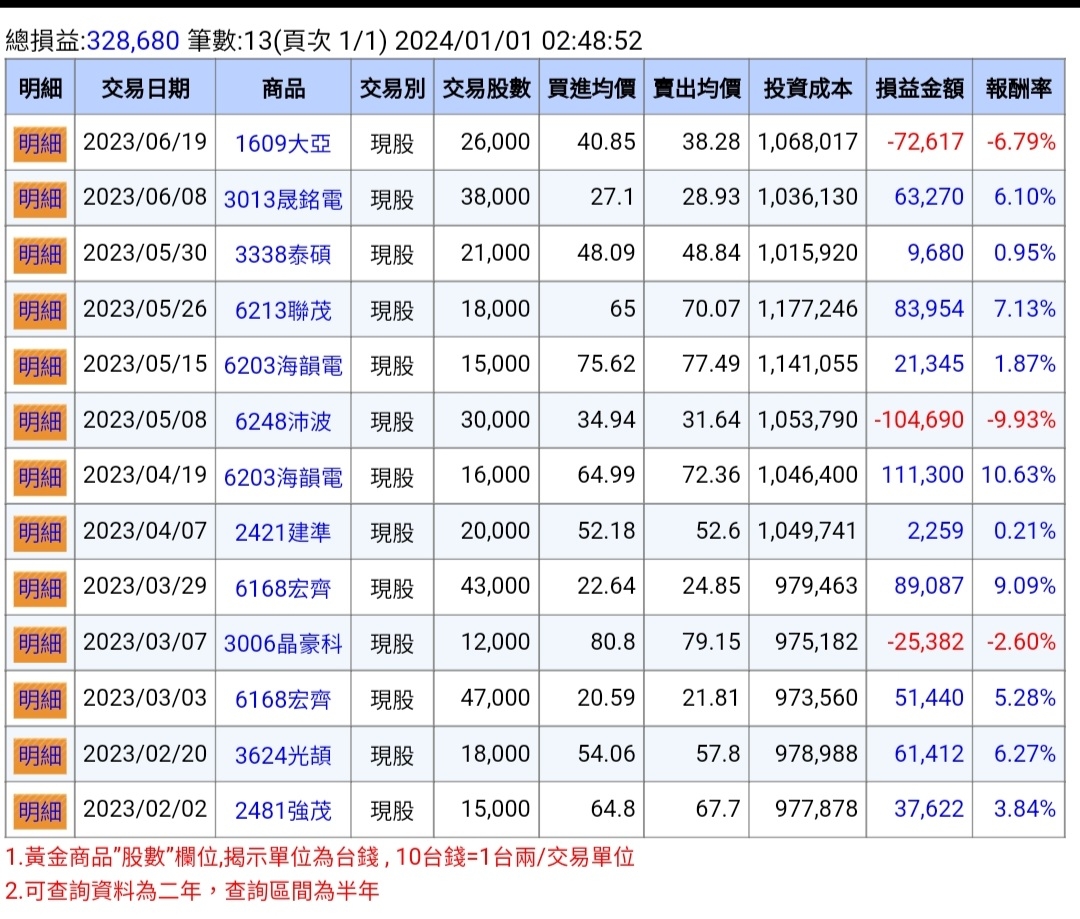Select loss amount -72,617

click(925, 142)
